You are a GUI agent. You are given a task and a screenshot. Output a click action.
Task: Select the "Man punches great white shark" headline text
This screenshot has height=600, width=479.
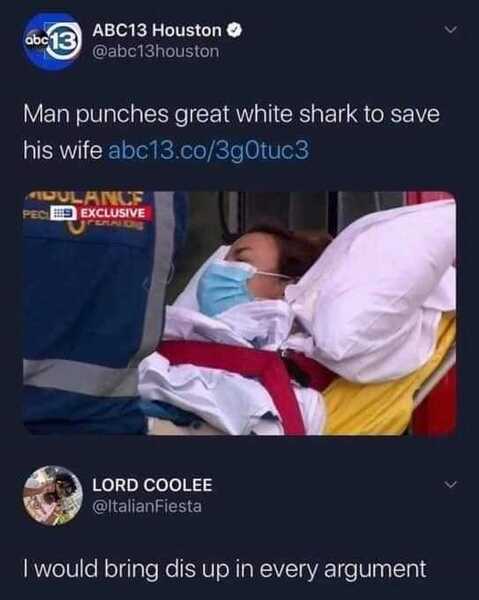tap(231, 132)
